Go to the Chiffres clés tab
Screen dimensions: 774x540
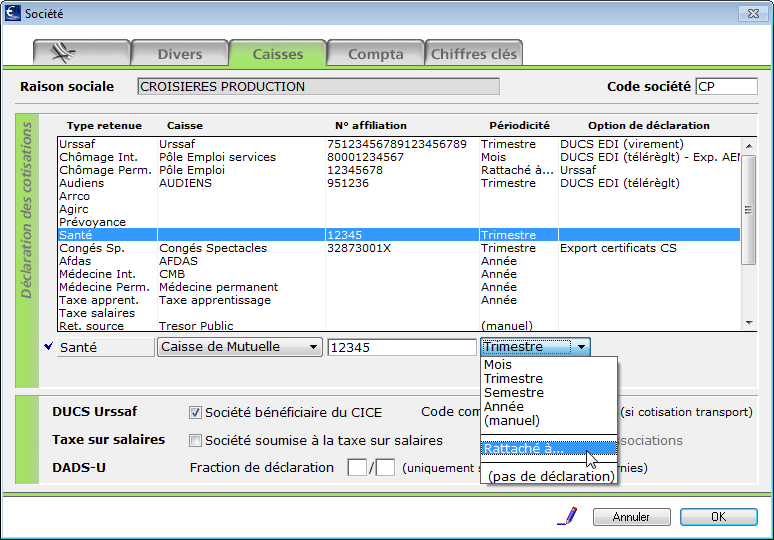point(473,53)
